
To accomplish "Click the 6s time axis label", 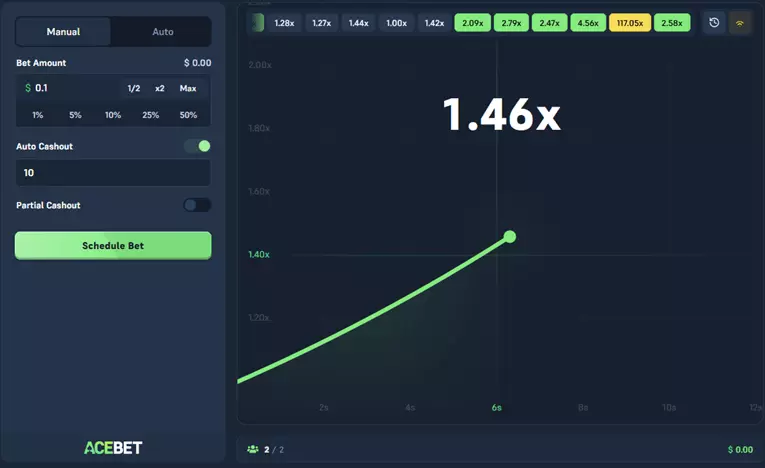I will pyautogui.click(x=497, y=407).
